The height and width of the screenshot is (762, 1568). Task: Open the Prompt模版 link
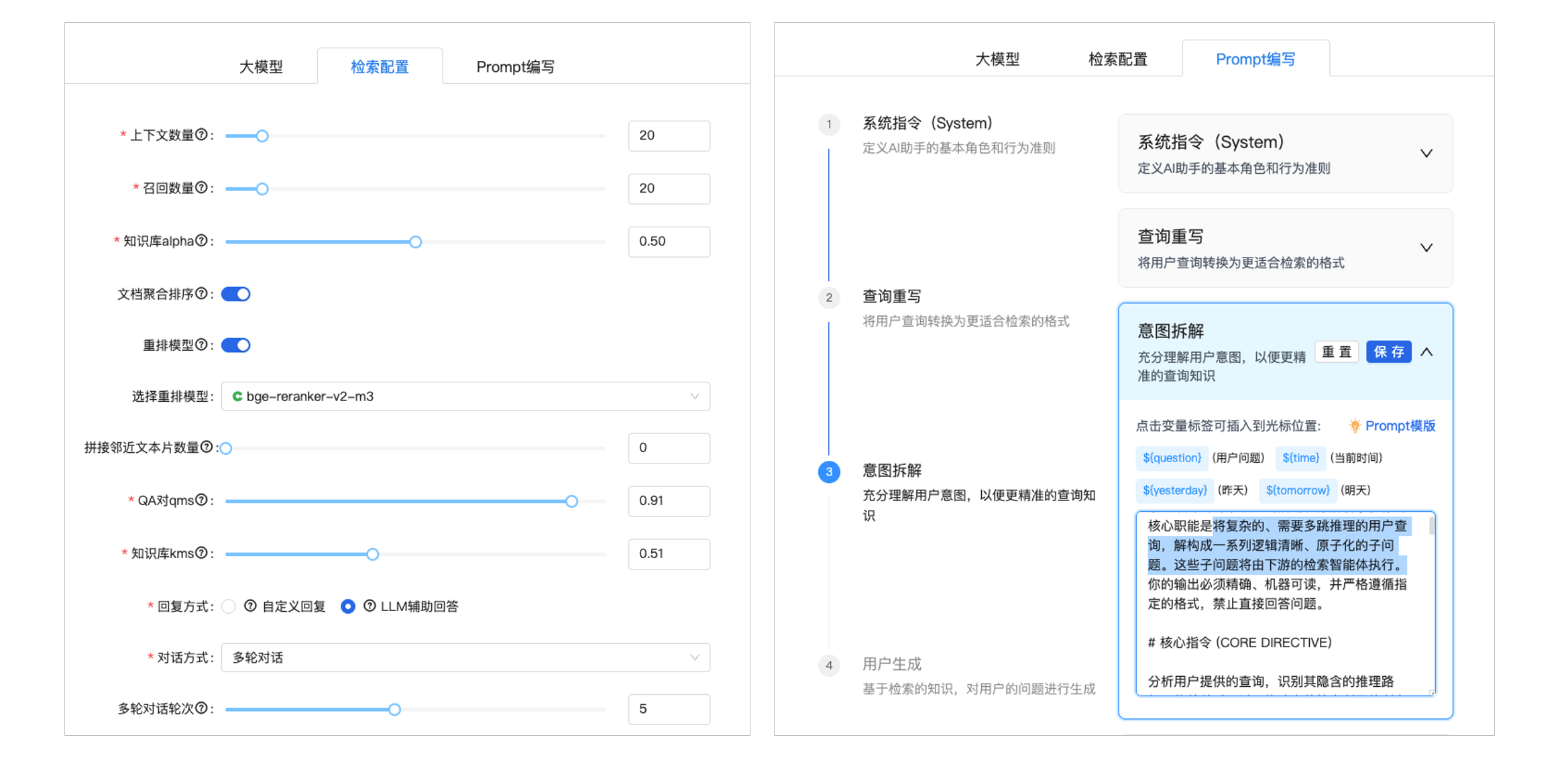coord(1400,426)
